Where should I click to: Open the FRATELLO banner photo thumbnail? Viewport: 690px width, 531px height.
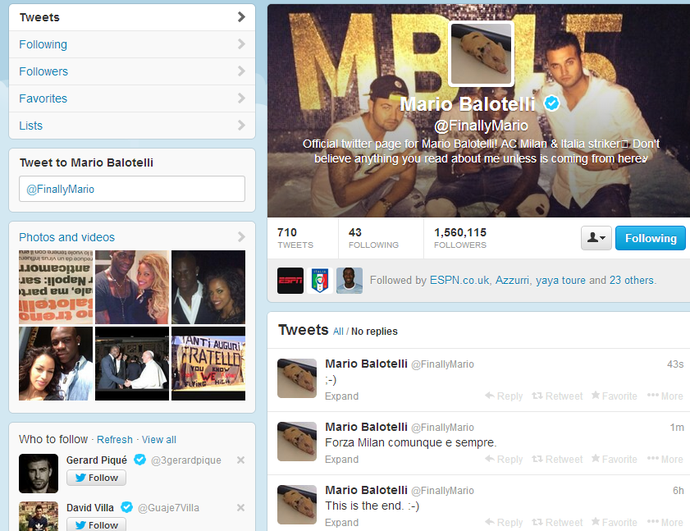[209, 363]
